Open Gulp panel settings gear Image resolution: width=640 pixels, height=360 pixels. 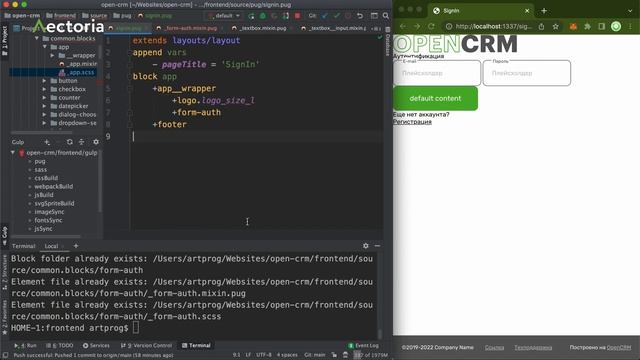point(96,142)
